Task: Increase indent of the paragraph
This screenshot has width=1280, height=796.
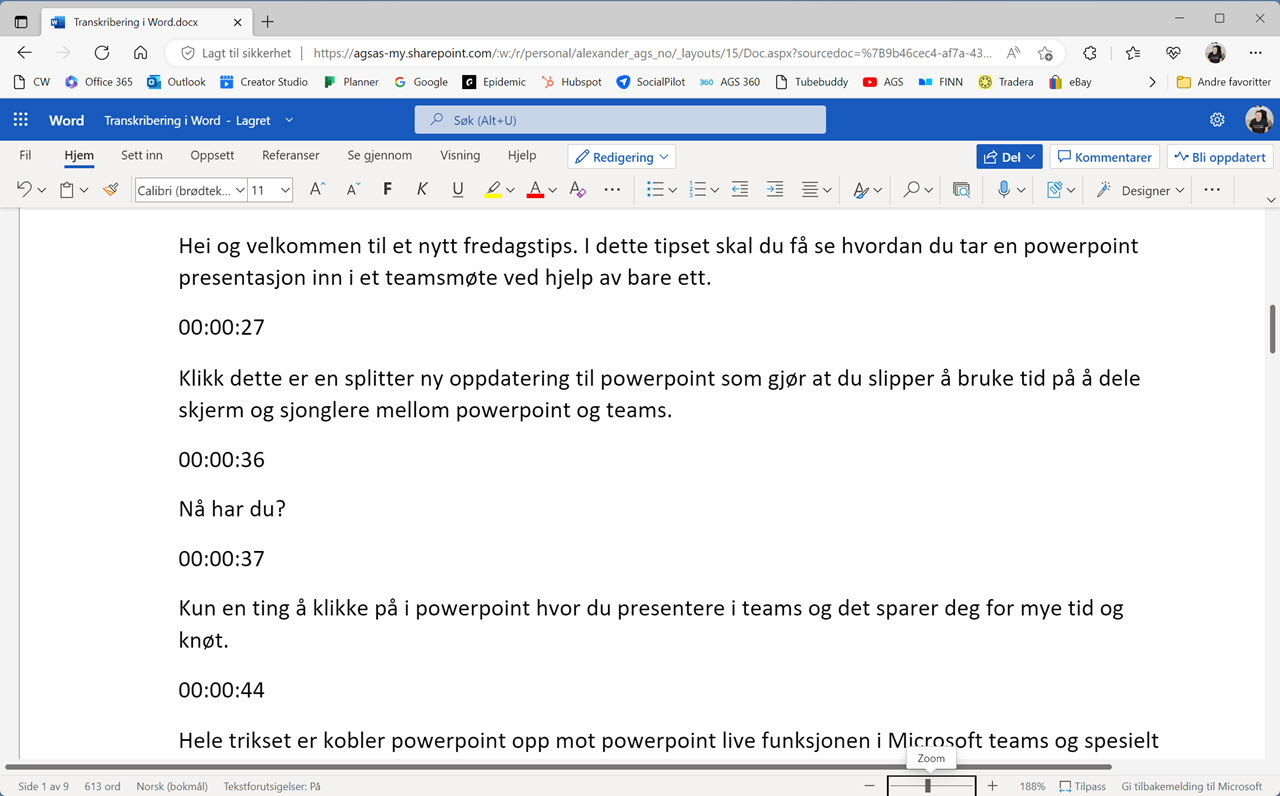Action: 774,189
